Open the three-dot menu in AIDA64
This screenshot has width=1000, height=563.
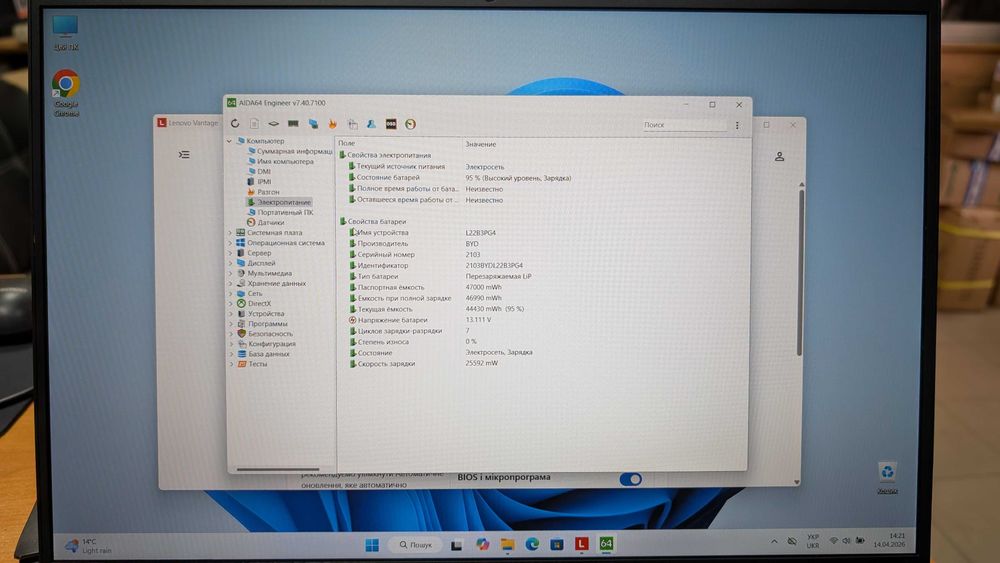(737, 126)
